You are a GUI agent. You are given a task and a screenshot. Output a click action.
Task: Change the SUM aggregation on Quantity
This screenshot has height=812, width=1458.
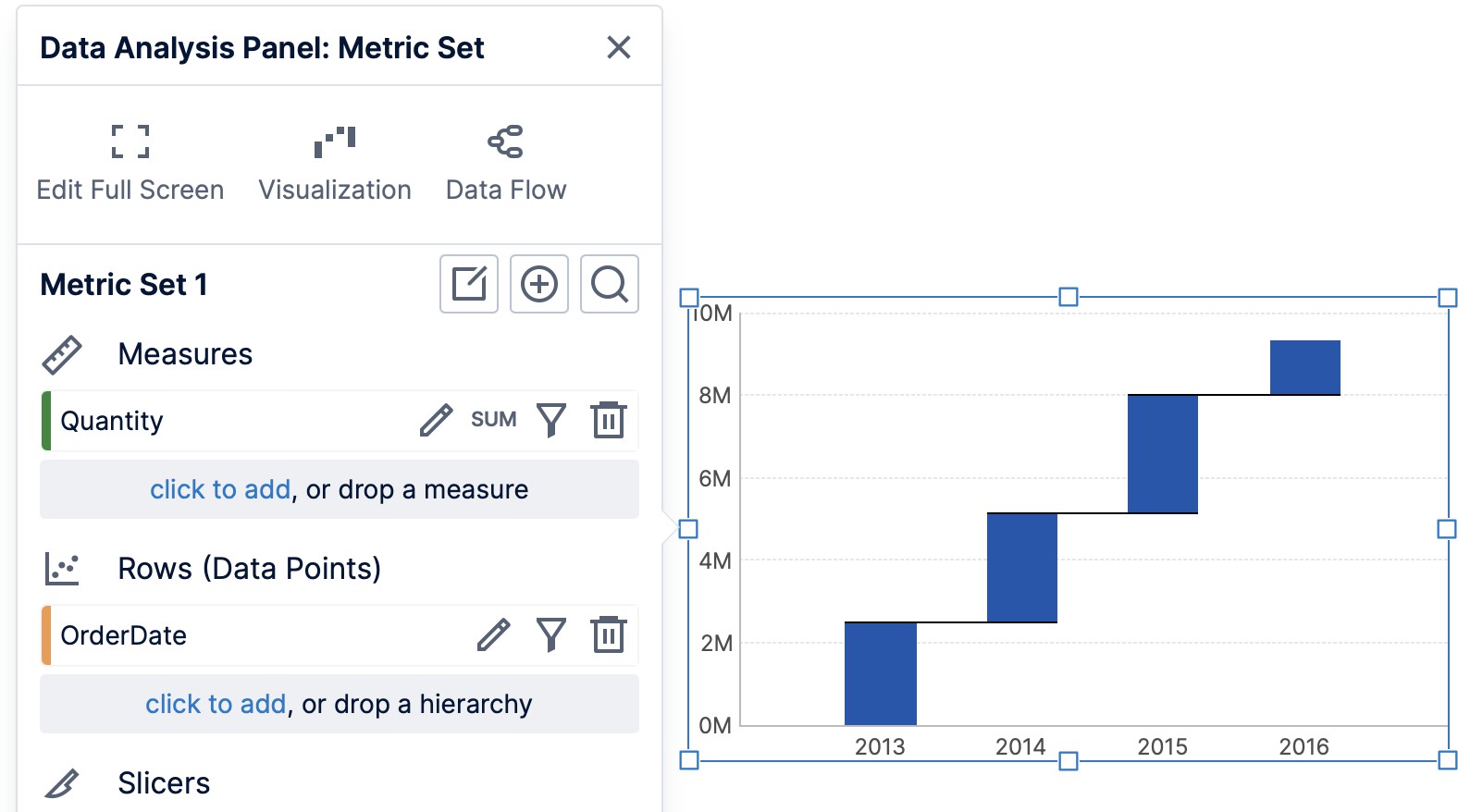tap(494, 419)
